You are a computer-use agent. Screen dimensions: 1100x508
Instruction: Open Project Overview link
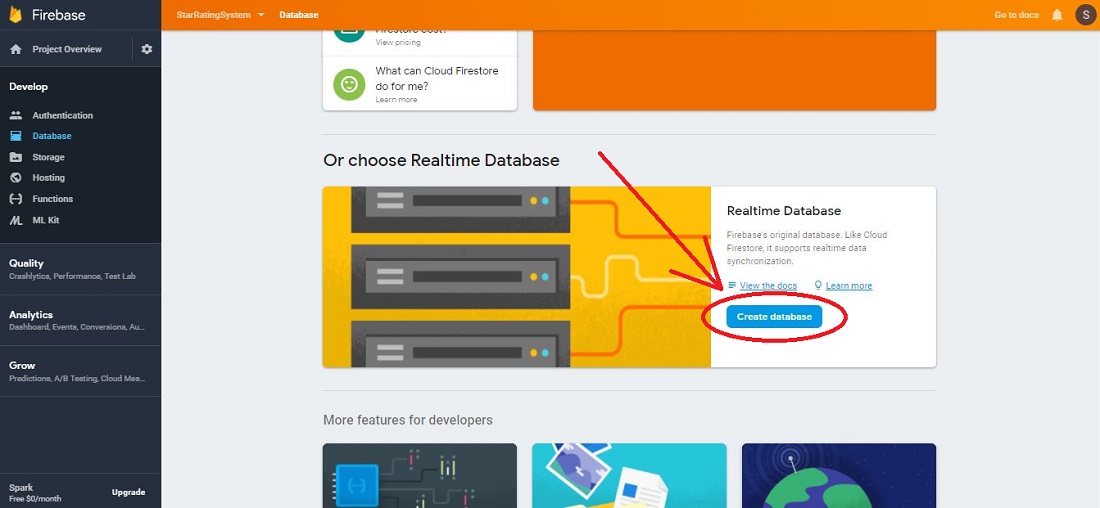(x=67, y=49)
